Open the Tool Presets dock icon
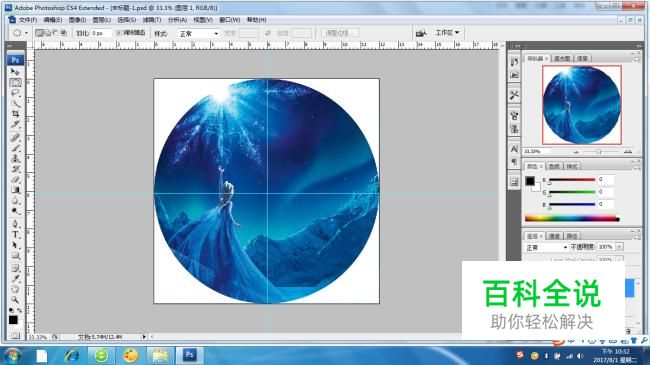The image size is (650, 365). (x=514, y=95)
